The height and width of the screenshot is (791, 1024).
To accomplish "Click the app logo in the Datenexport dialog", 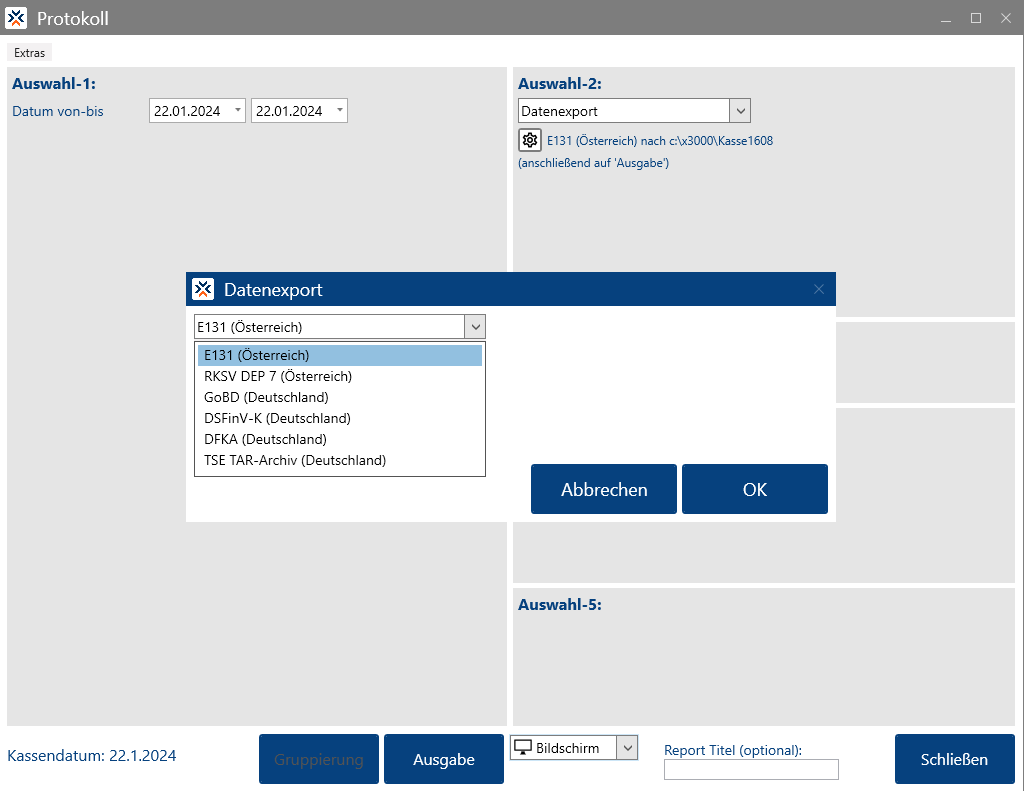I will coord(203,288).
